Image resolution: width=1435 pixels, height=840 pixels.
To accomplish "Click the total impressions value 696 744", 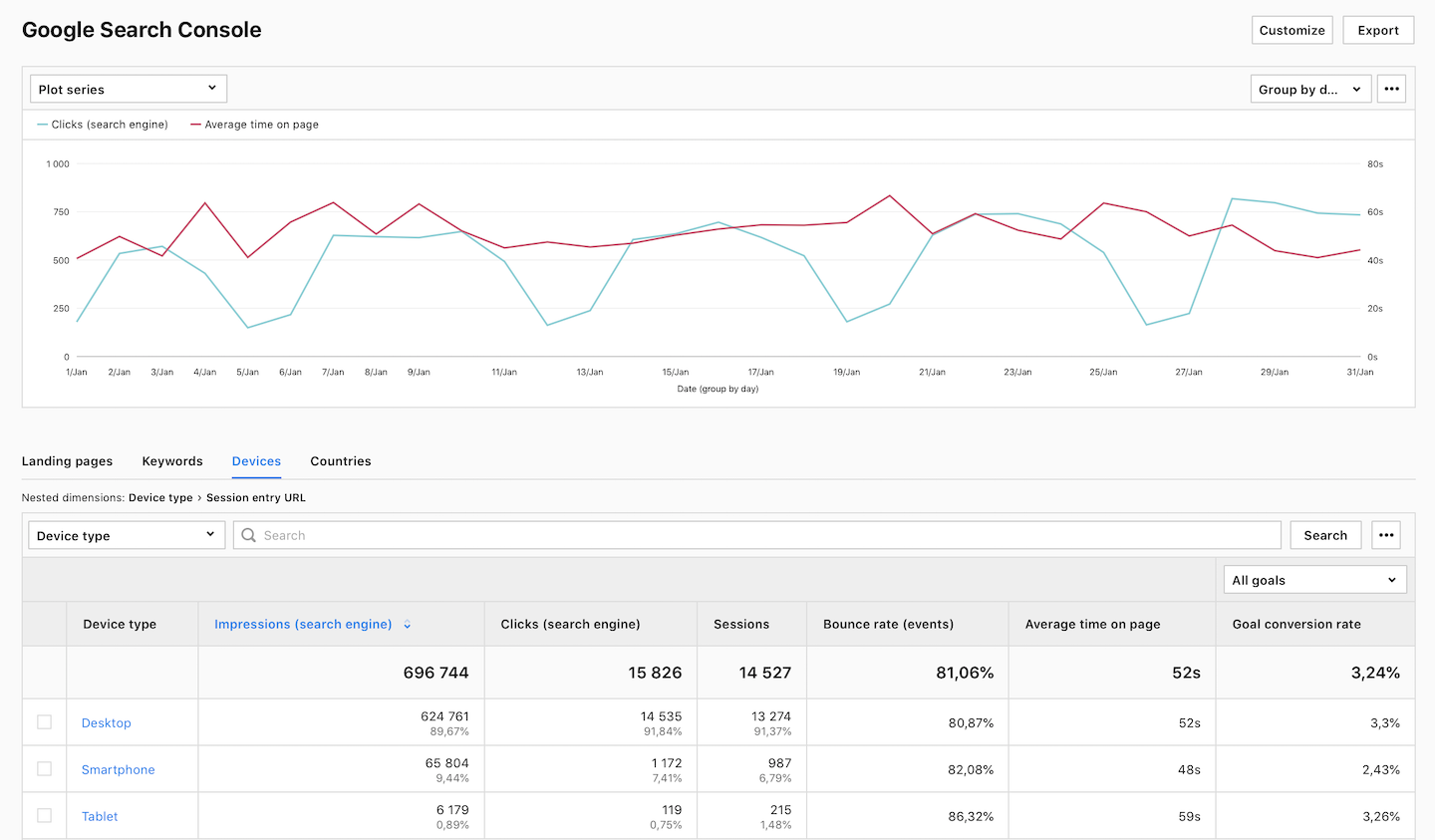I will tap(435, 674).
